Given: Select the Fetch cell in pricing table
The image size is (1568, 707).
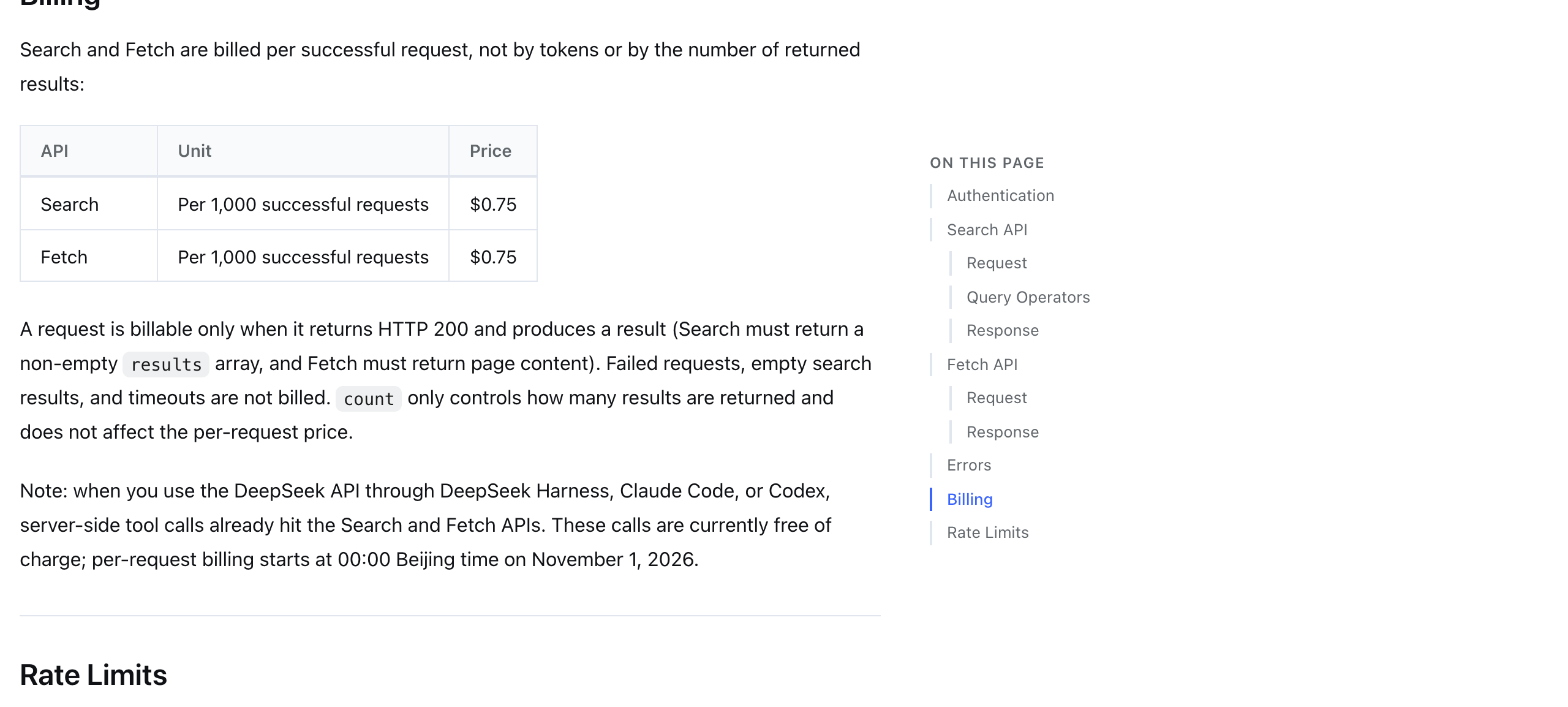Looking at the screenshot, I should tap(64, 257).
